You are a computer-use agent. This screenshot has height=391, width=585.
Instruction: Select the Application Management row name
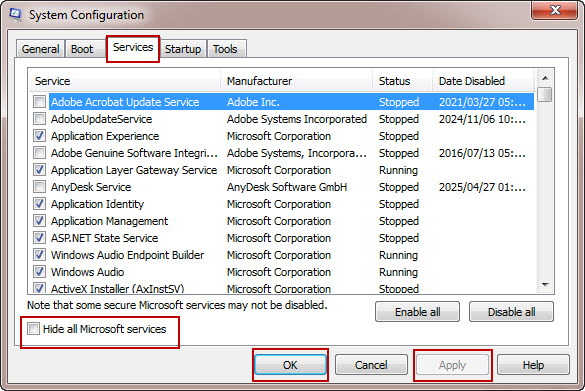tap(110, 221)
